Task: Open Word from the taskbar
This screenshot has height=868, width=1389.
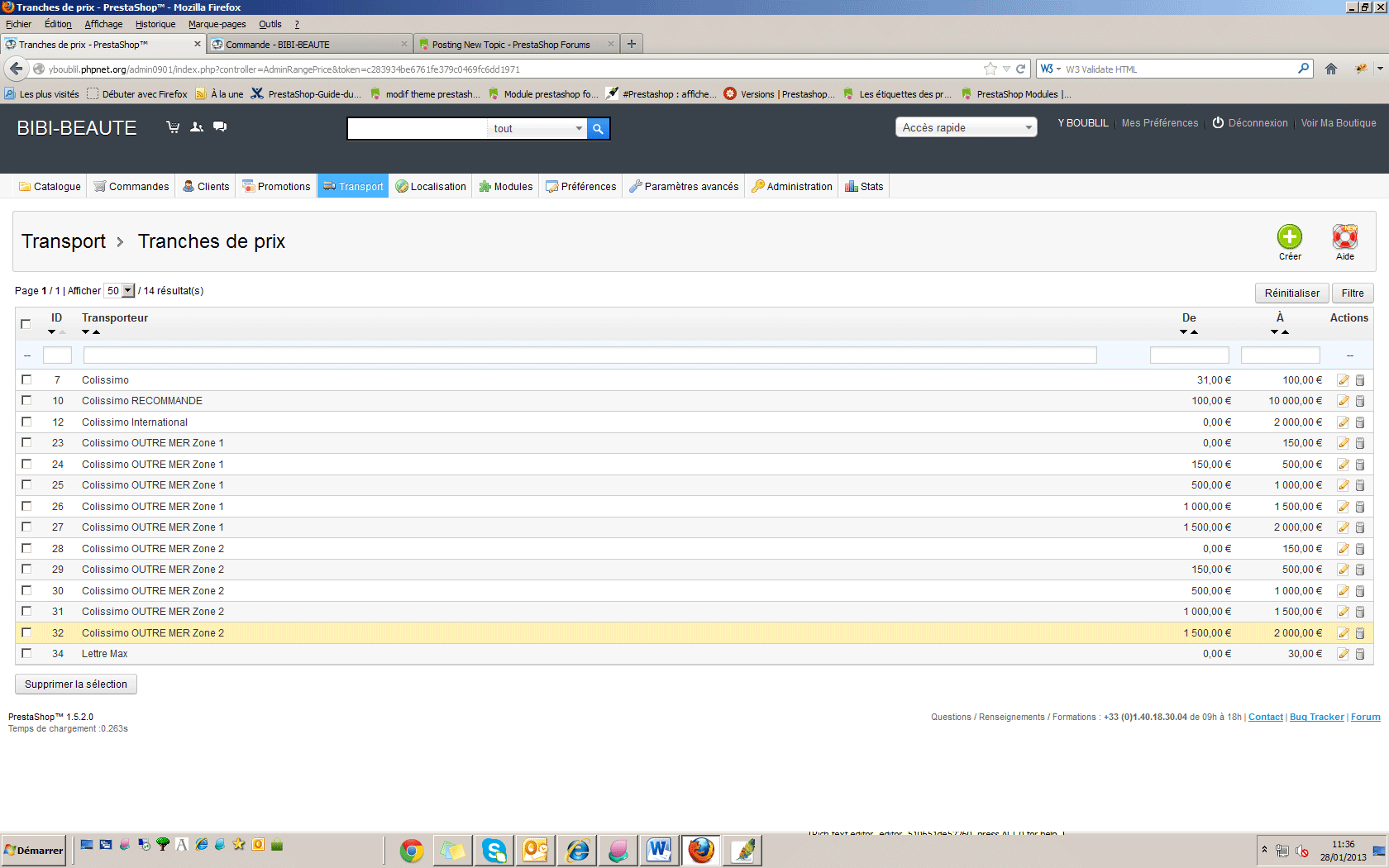Action: point(659,850)
